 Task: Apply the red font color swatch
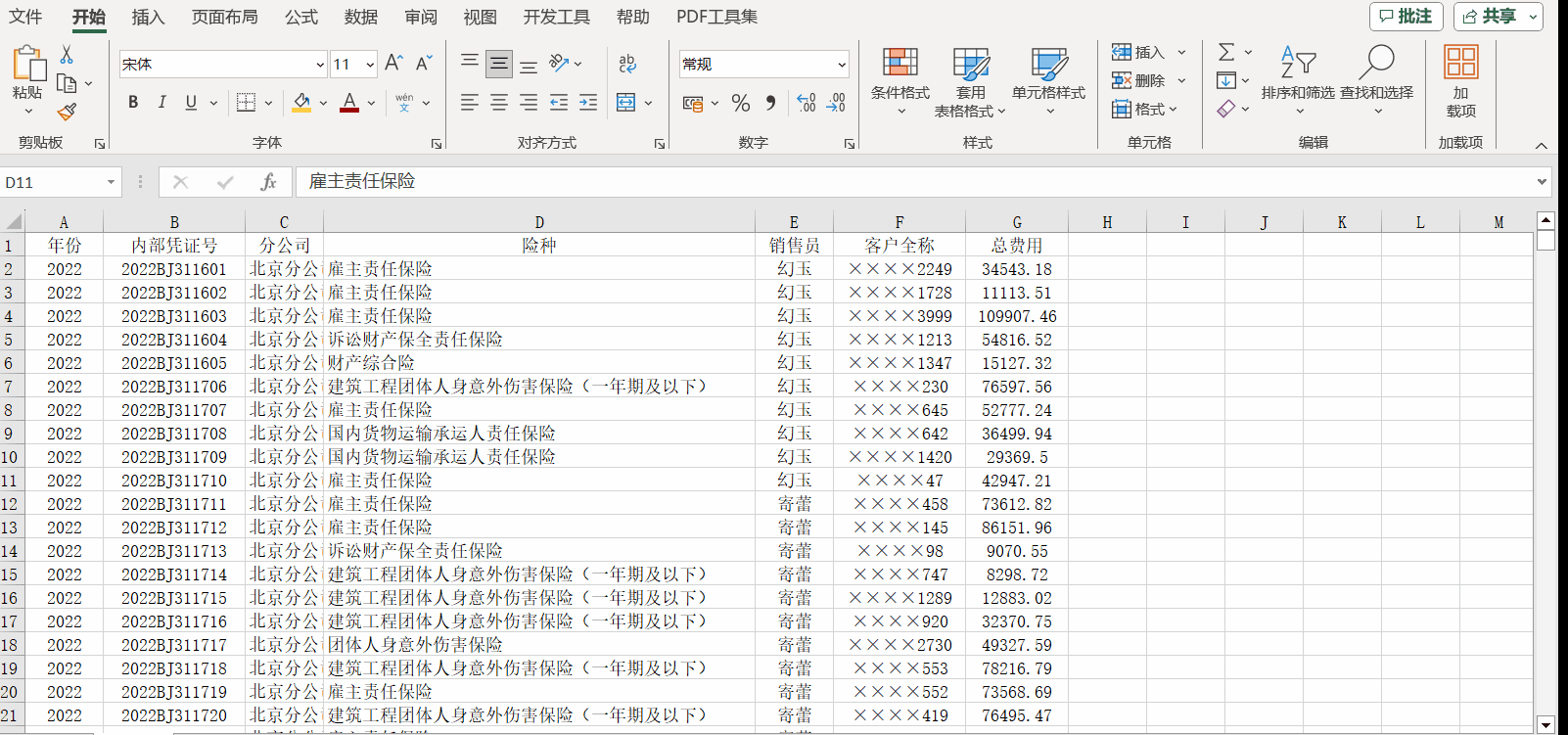pyautogui.click(x=349, y=103)
